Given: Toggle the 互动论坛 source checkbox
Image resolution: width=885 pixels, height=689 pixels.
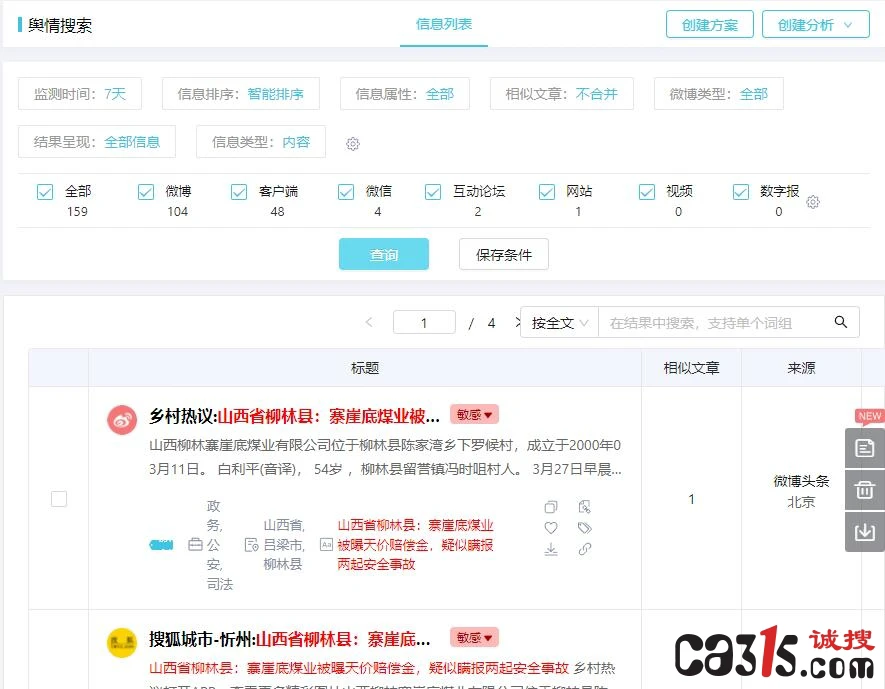Looking at the screenshot, I should (x=433, y=192).
